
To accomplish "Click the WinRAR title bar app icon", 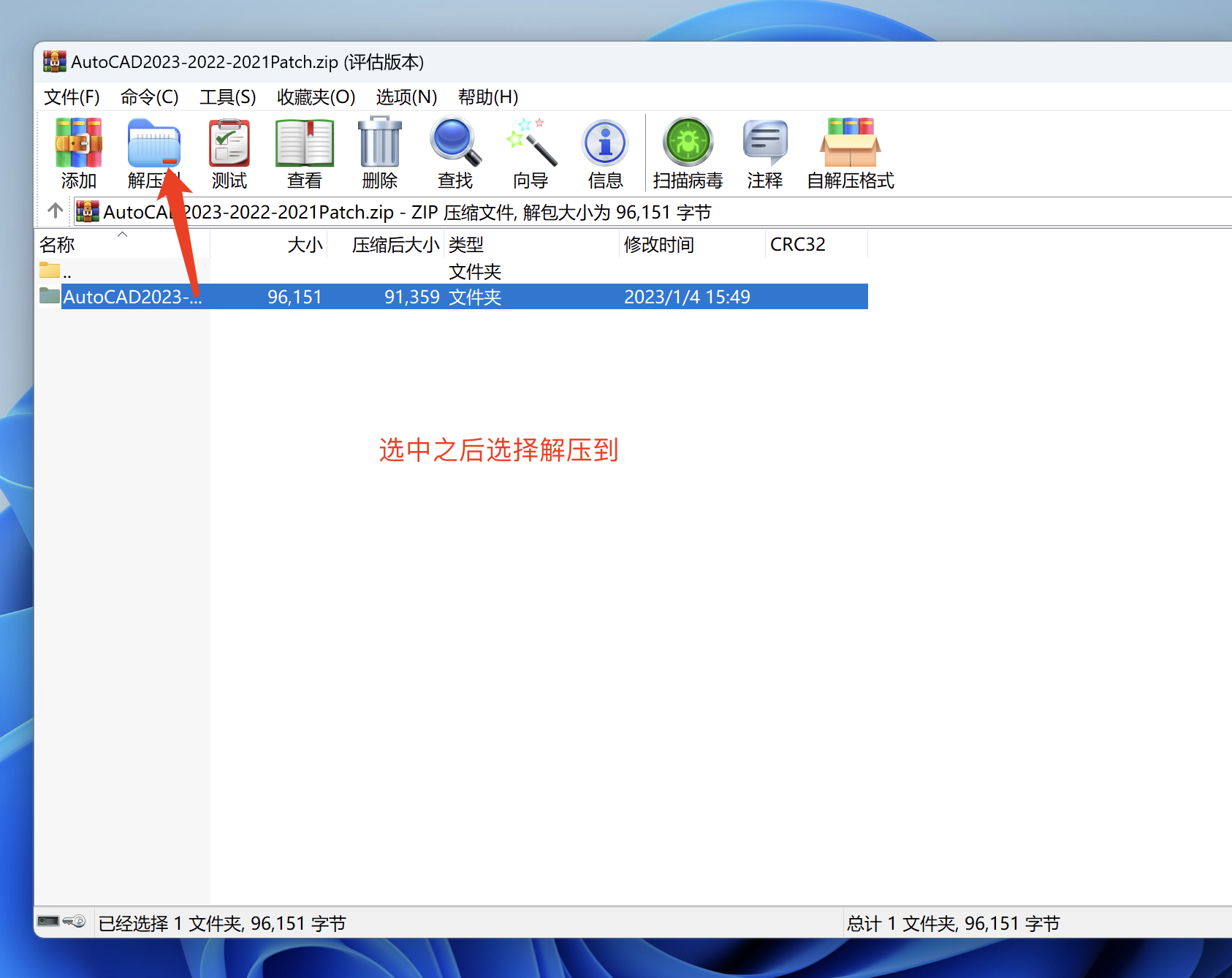I will (54, 61).
